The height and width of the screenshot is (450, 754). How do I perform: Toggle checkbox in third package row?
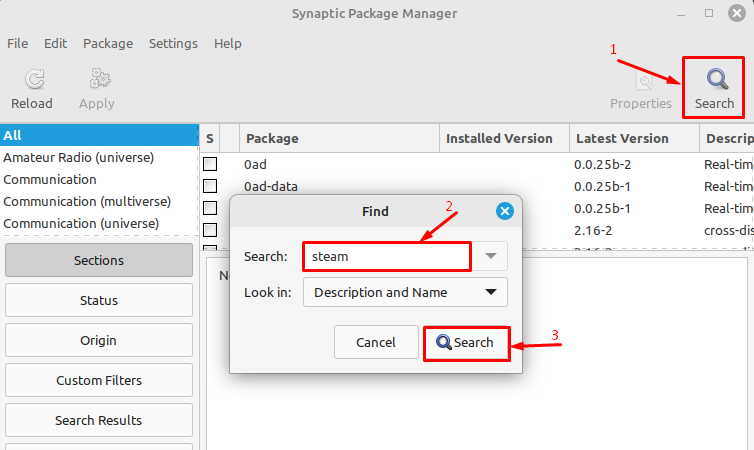click(210, 208)
